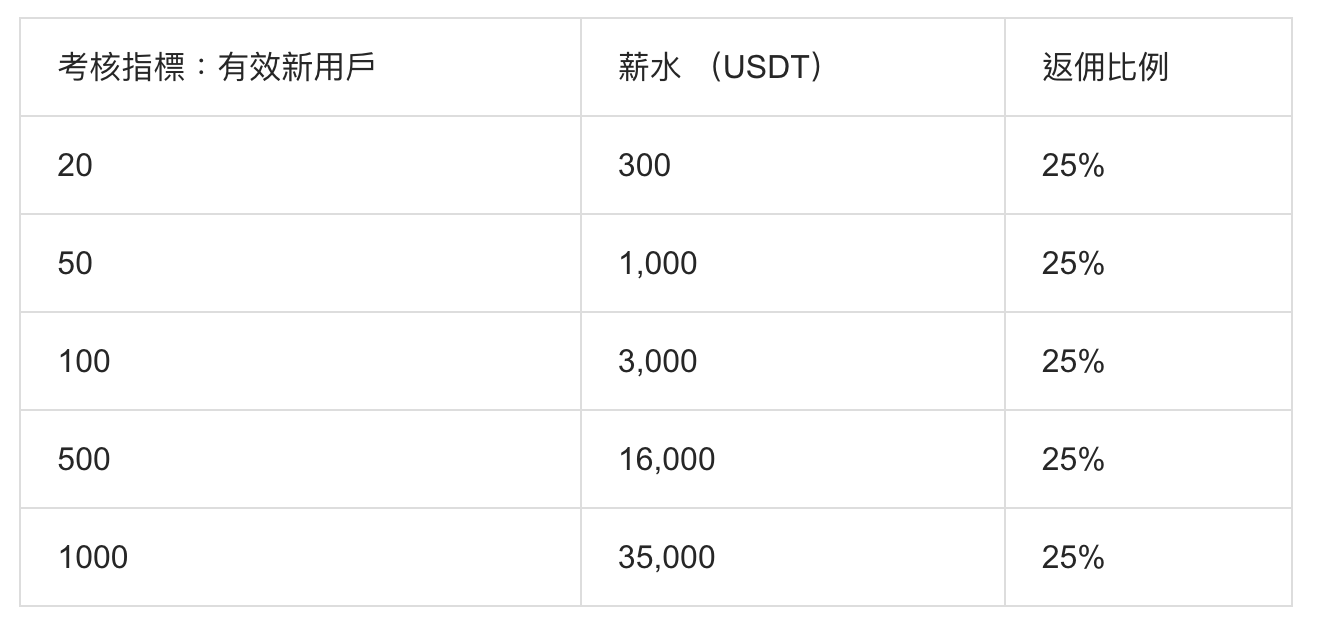The image size is (1324, 620).
Task: Select the 25% cell in the bottom row
Action: point(1148,557)
